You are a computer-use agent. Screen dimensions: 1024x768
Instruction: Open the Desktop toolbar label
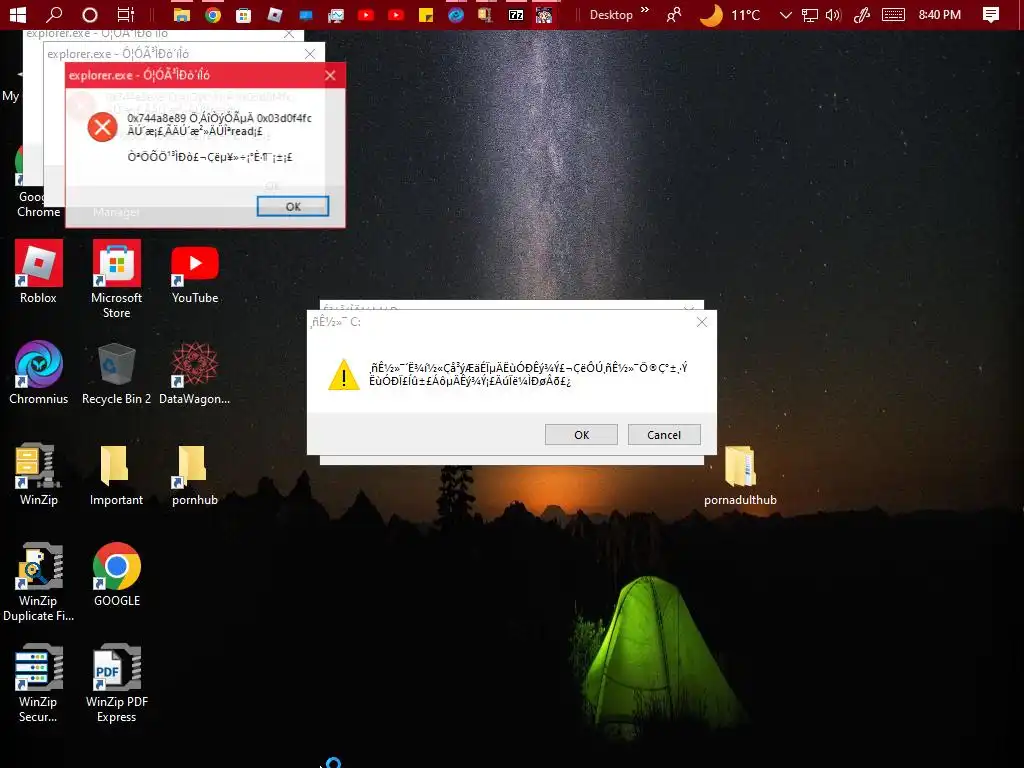(x=611, y=14)
